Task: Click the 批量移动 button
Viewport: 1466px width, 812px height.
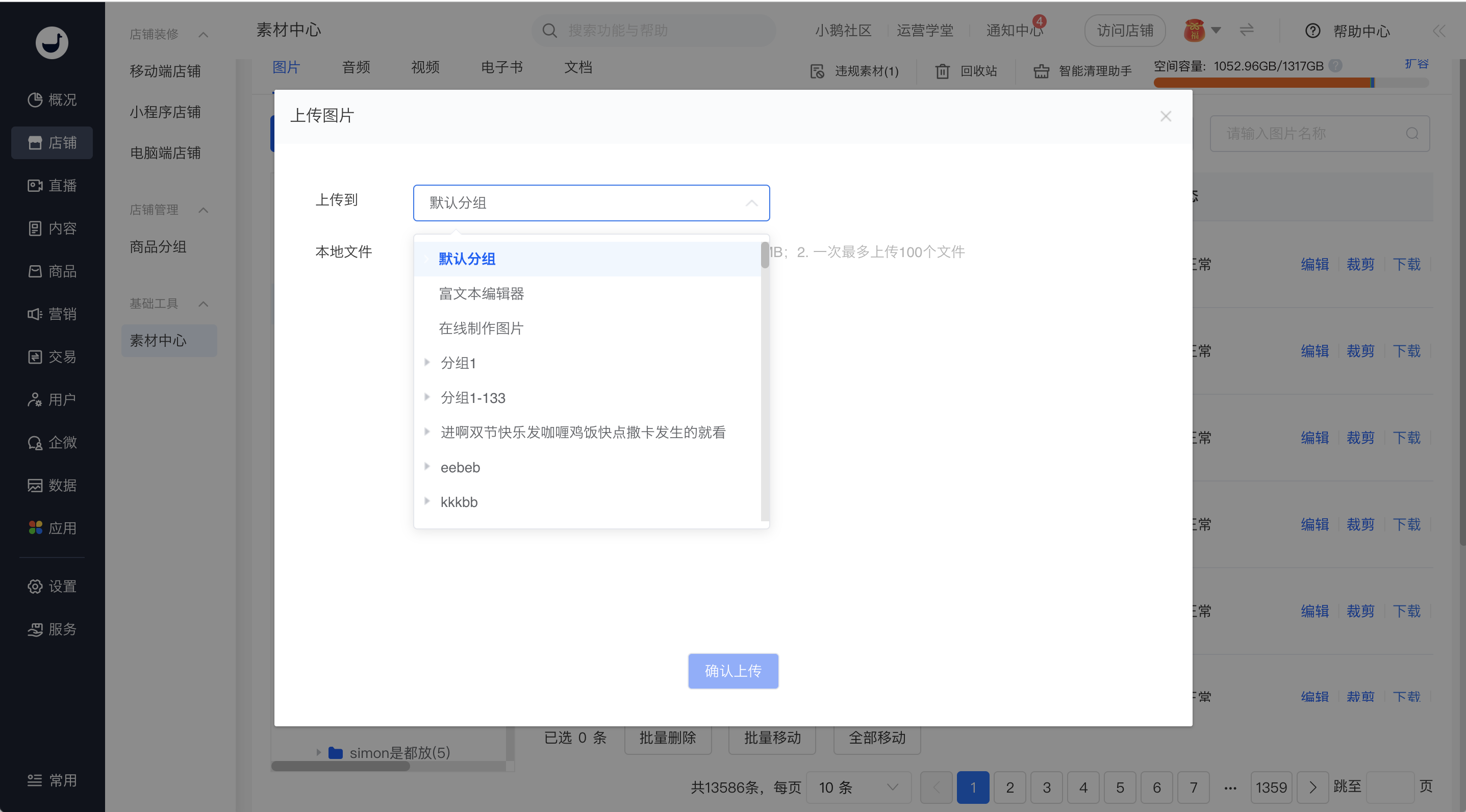Action: pyautogui.click(x=772, y=738)
